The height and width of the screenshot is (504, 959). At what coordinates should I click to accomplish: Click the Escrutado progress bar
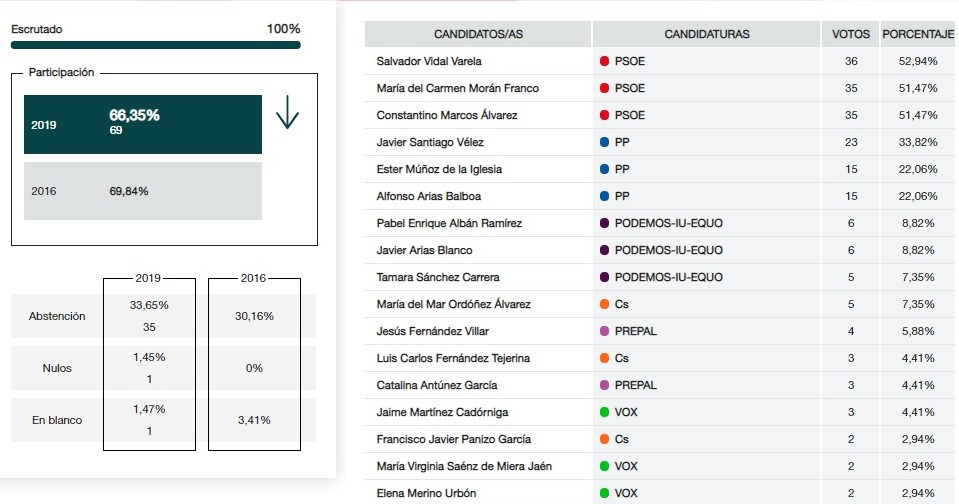pyautogui.click(x=156, y=45)
